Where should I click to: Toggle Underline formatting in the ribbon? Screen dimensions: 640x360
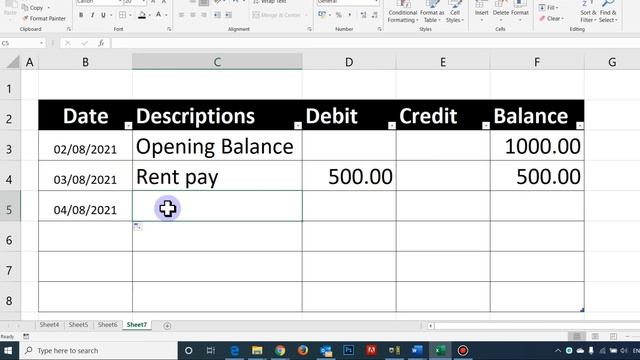click(103, 15)
